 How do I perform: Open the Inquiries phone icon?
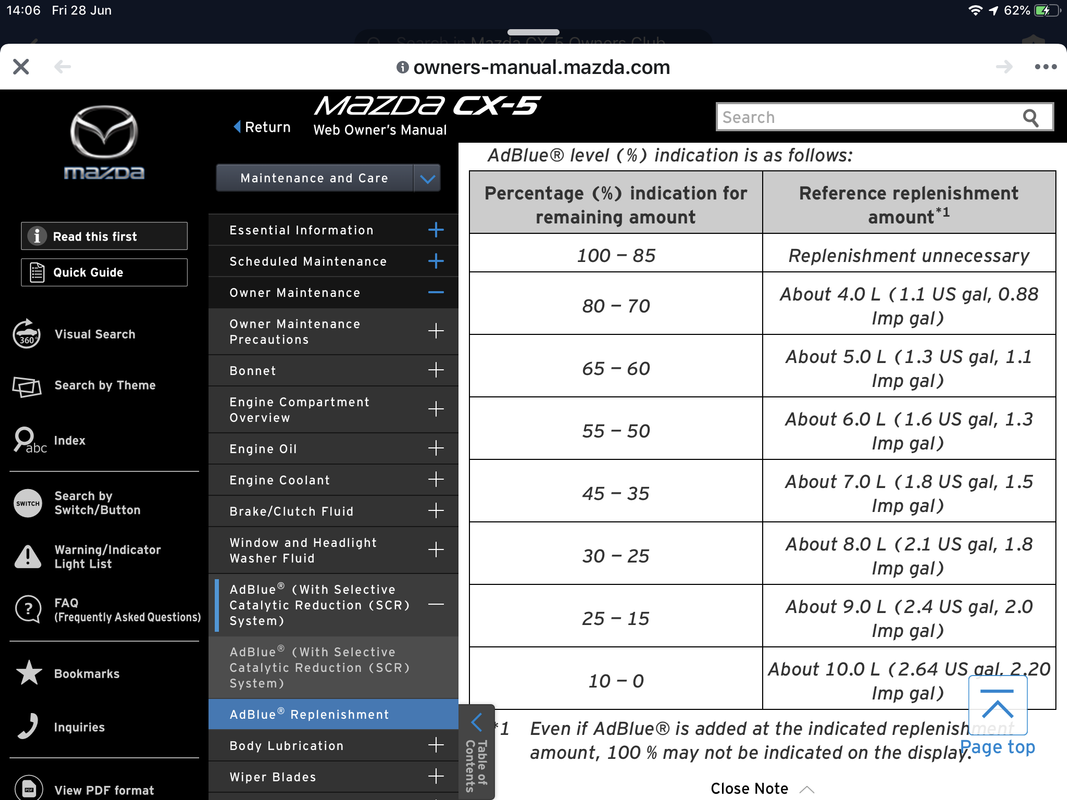coord(28,727)
